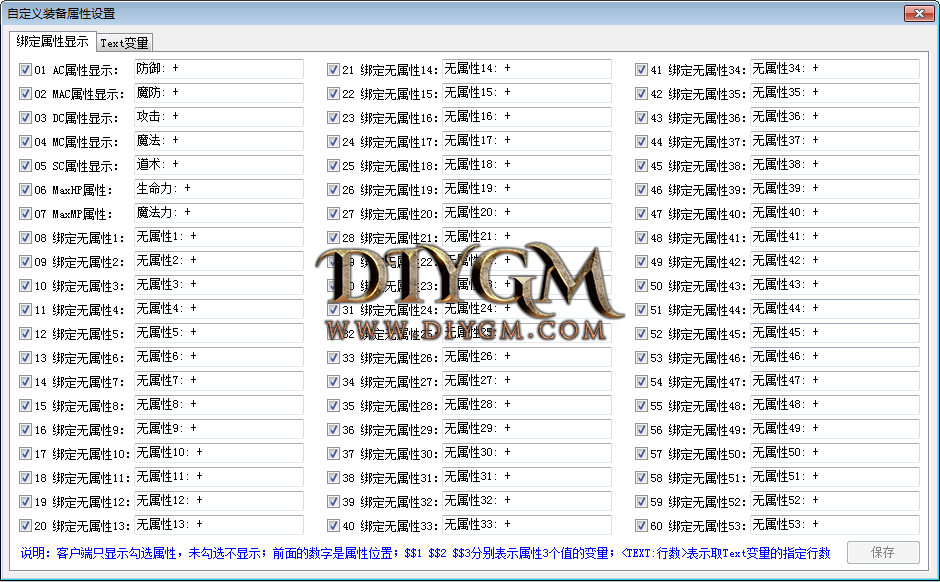Close the 自定义装备属性设置 dialog window

click(x=919, y=13)
